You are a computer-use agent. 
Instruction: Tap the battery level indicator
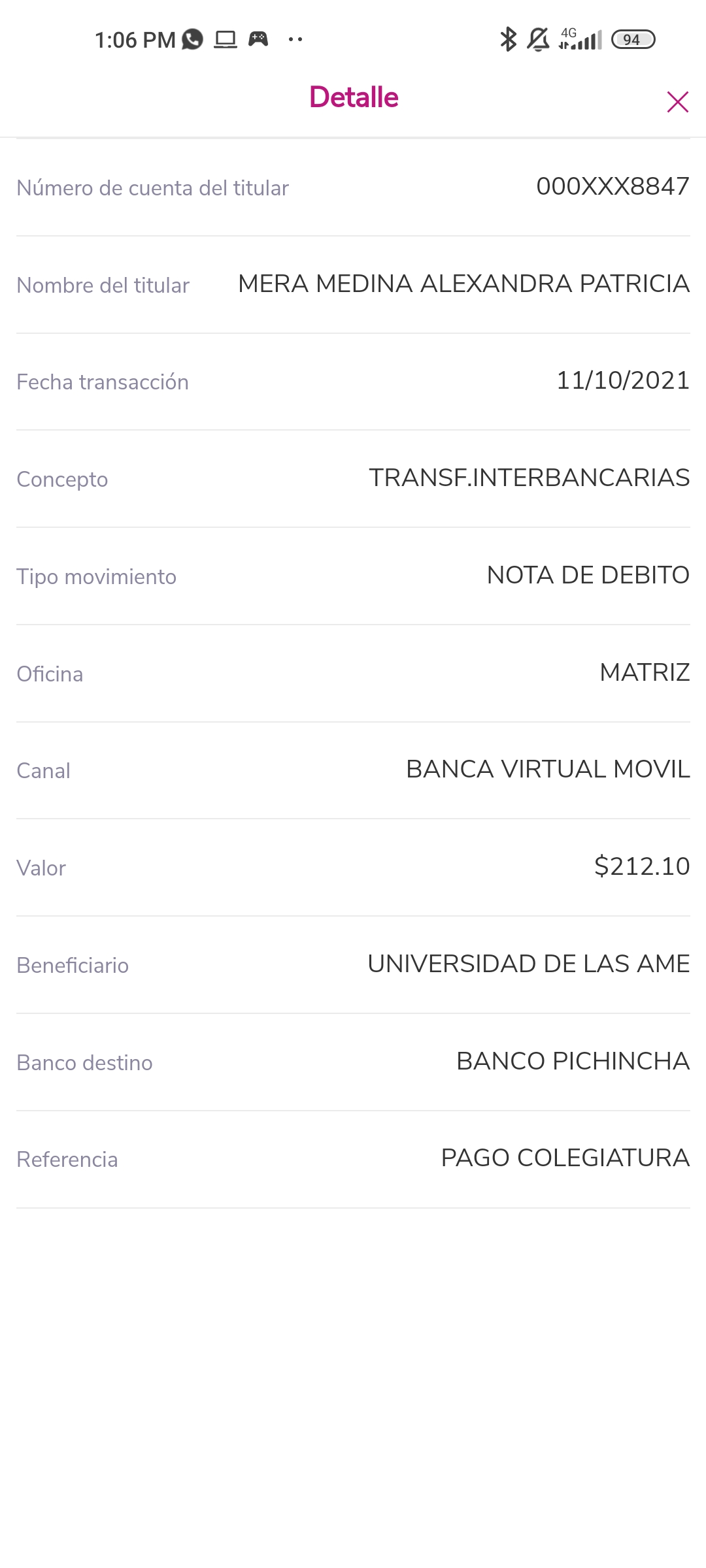633,39
